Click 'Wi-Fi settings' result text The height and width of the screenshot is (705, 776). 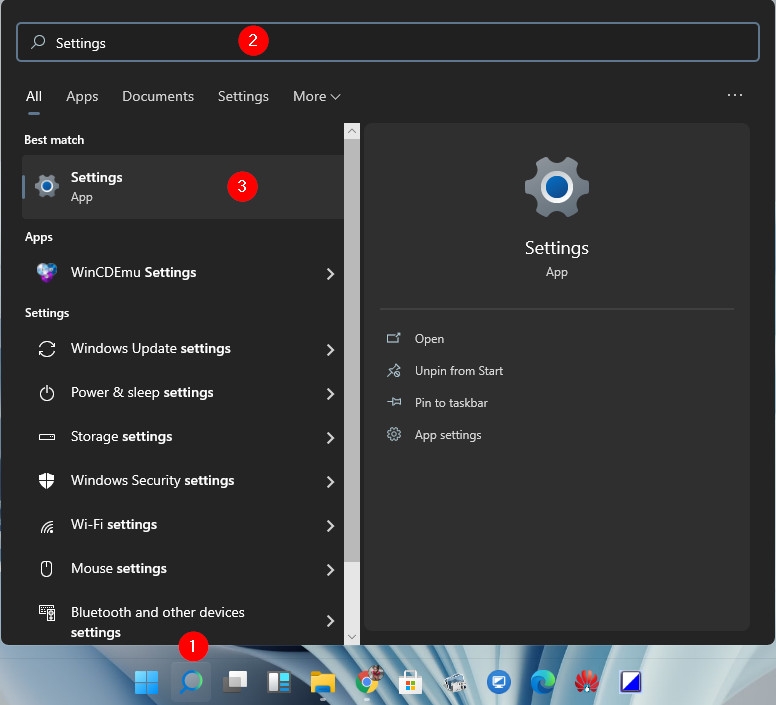point(114,524)
